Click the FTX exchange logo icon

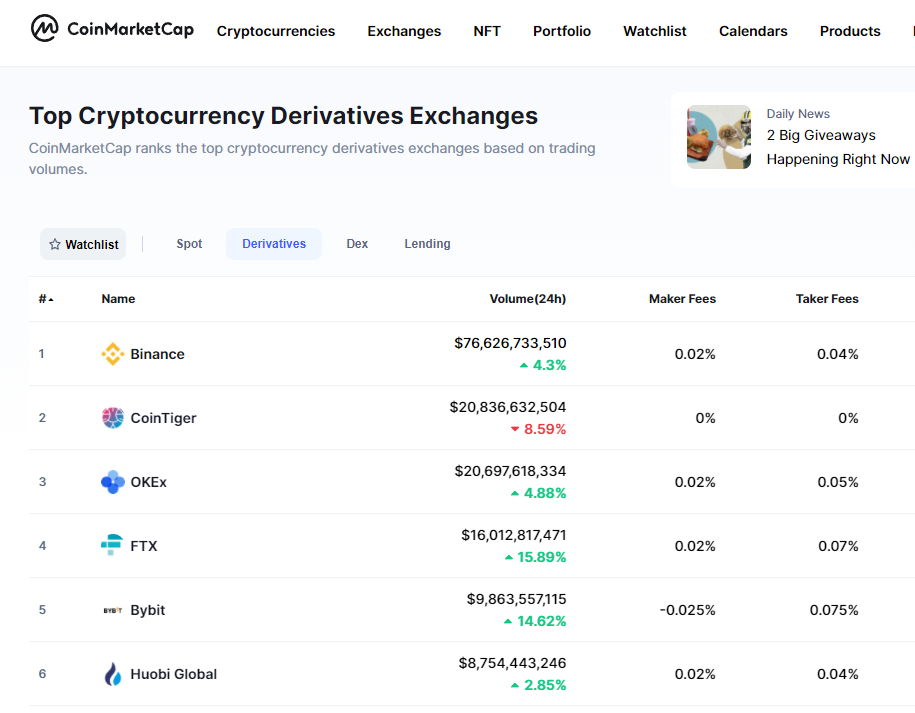pyautogui.click(x=113, y=546)
